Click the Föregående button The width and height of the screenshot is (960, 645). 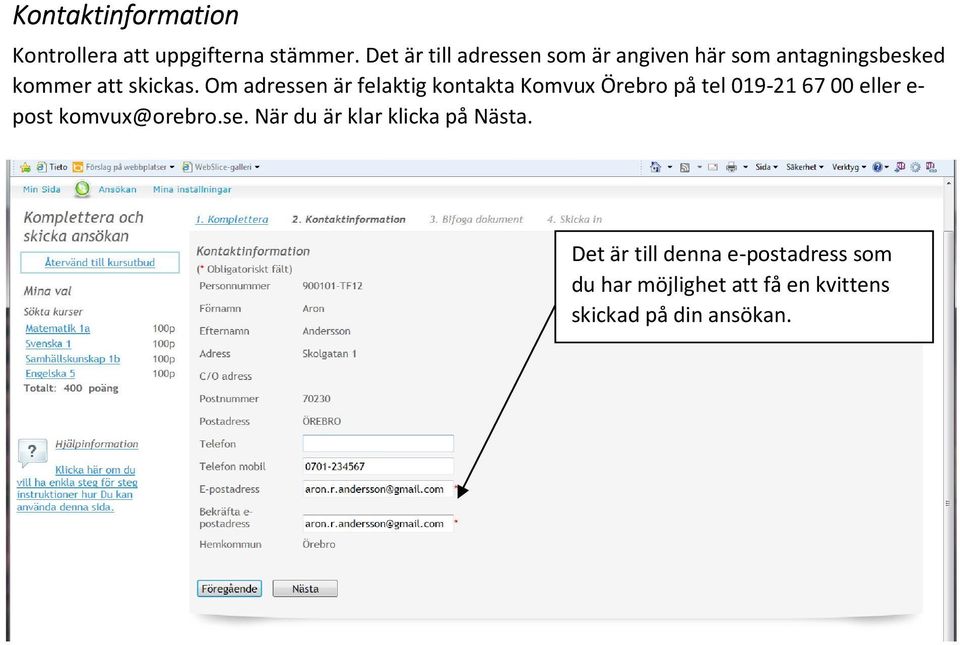tap(230, 589)
